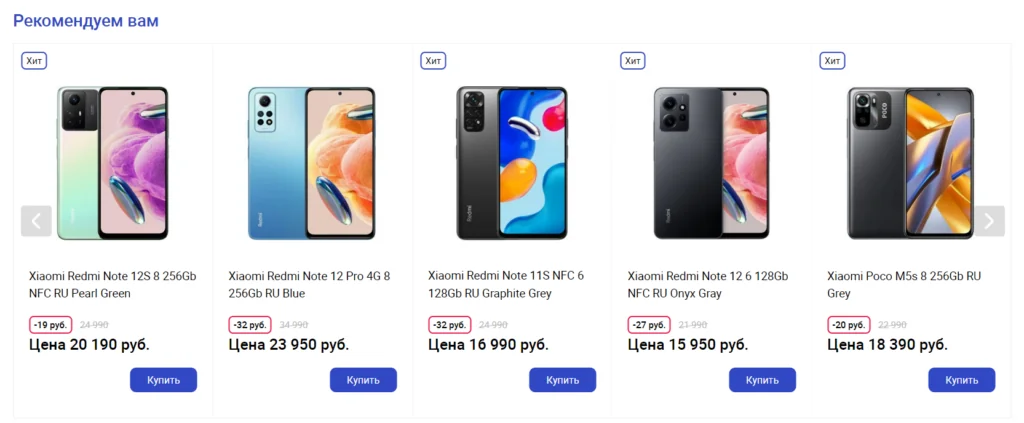
Task: Open the Redmi Note 12 Pro Blue image
Action: pos(312,163)
